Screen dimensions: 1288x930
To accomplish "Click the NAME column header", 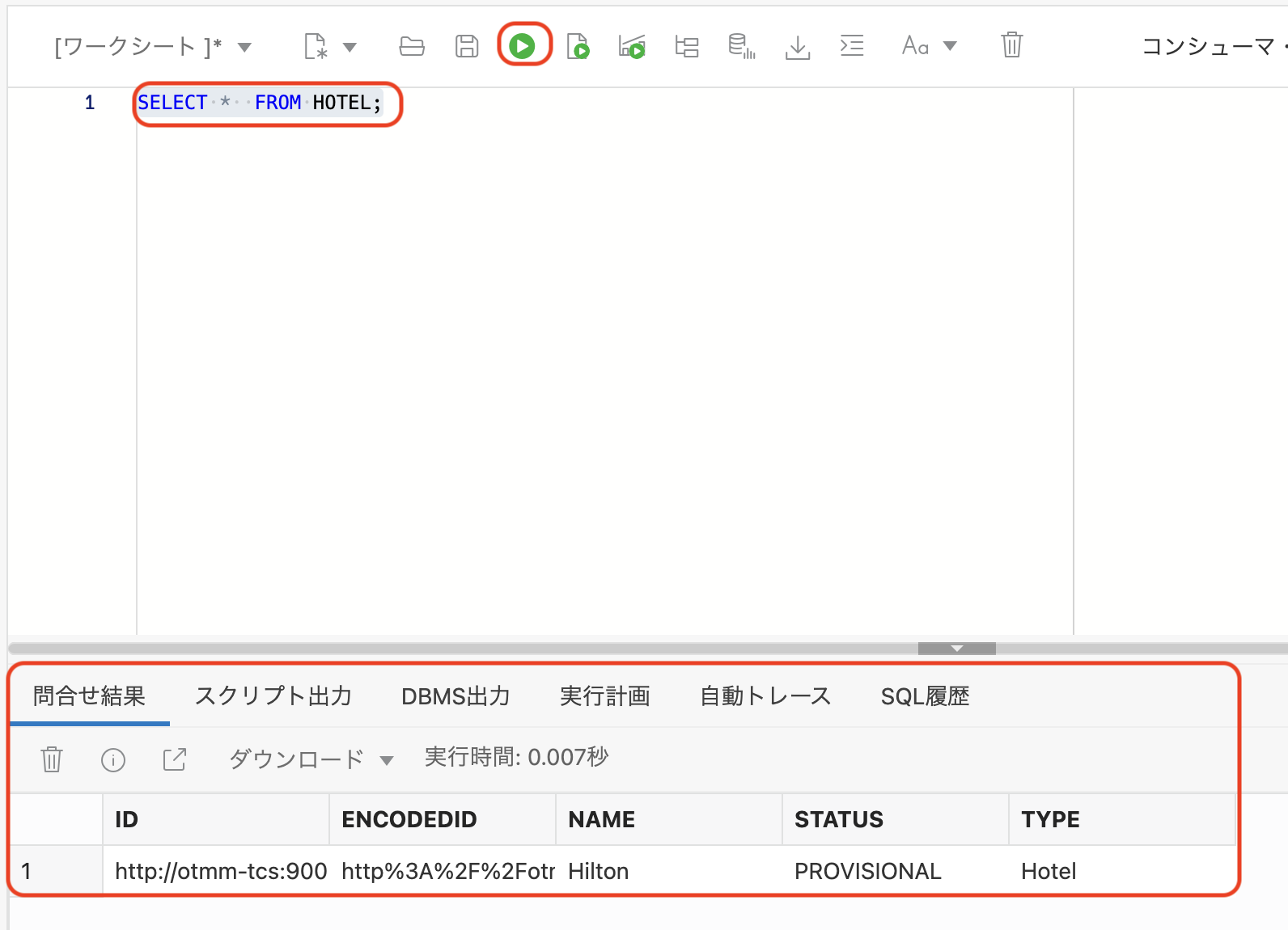I will [601, 819].
